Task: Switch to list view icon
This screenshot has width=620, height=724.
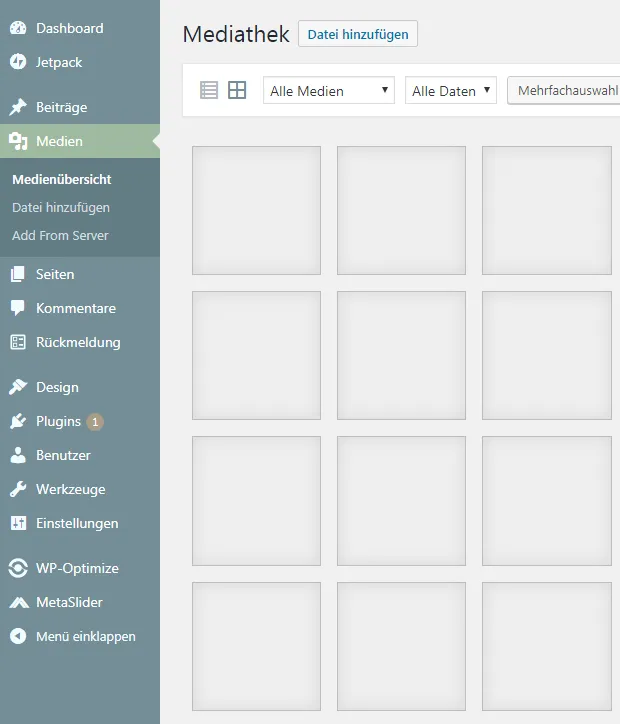Action: (209, 90)
